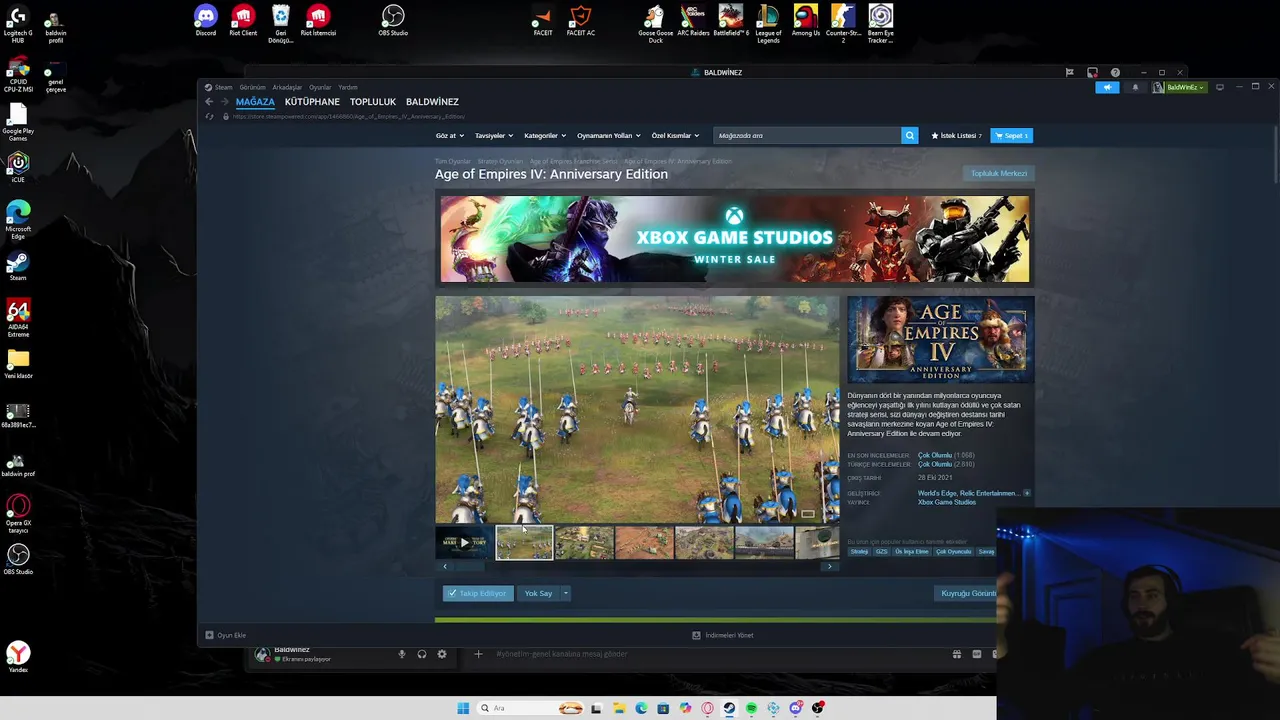Open Yandex browser desktop icon
The image size is (1280, 720).
(x=18, y=657)
